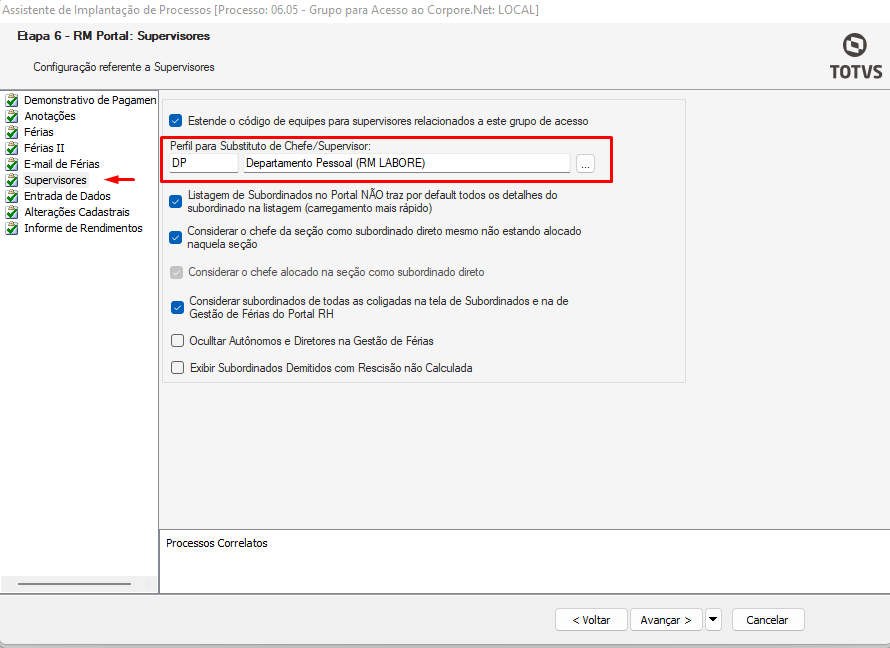Click the checkmark icon beside Demonstrativo de Pagamento
The image size is (890, 648).
pyautogui.click(x=12, y=100)
